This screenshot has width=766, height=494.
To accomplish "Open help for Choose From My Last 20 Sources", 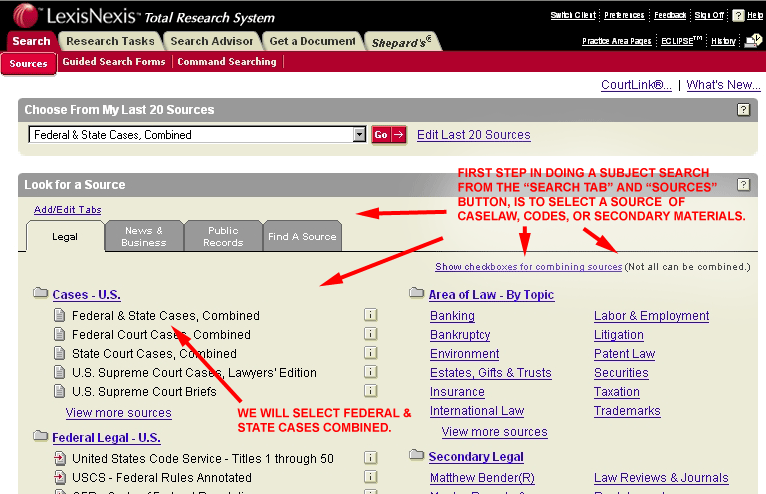I will (743, 109).
